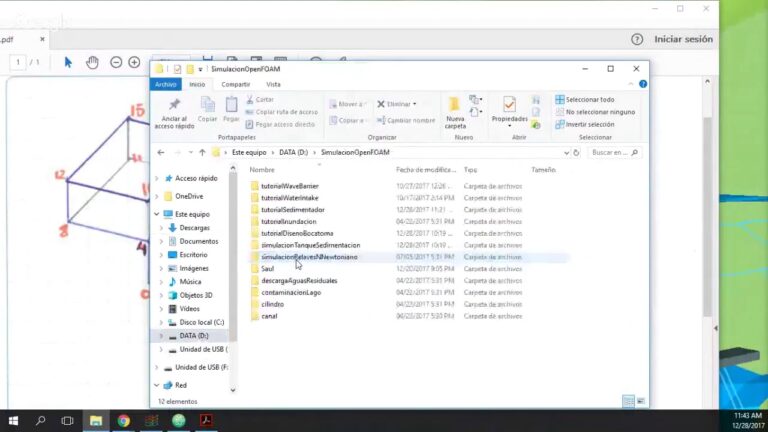The height and width of the screenshot is (432, 768).
Task: Open Propiedades in ribbon
Action: click(509, 112)
